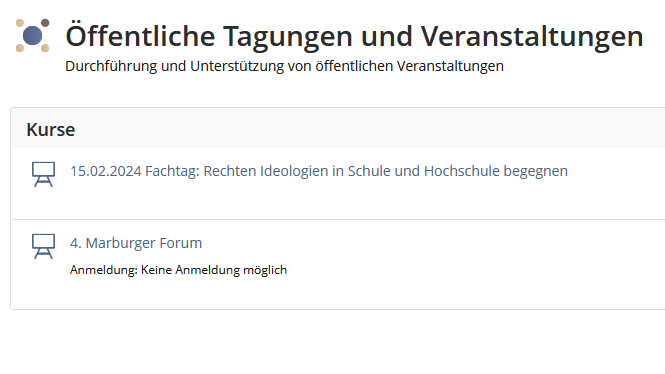Click the large blue circle in the logo

pyautogui.click(x=33, y=36)
